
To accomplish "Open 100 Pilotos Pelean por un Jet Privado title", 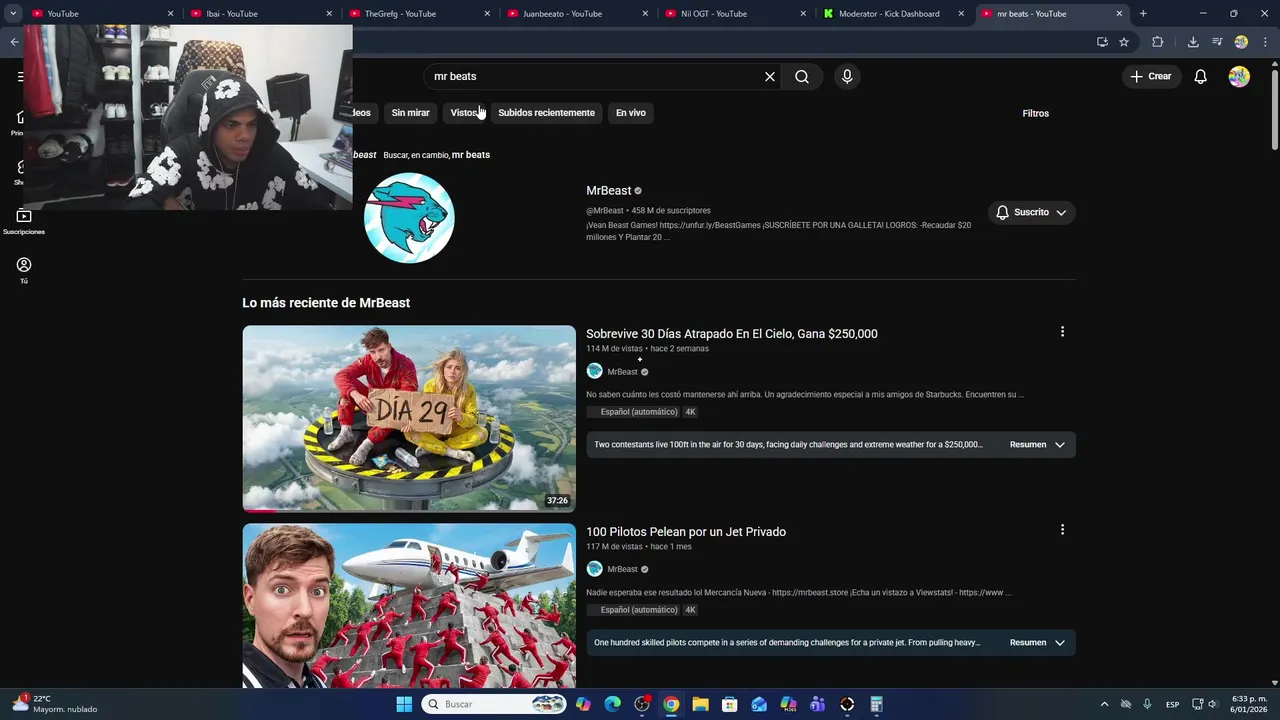I will click(x=686, y=532).
